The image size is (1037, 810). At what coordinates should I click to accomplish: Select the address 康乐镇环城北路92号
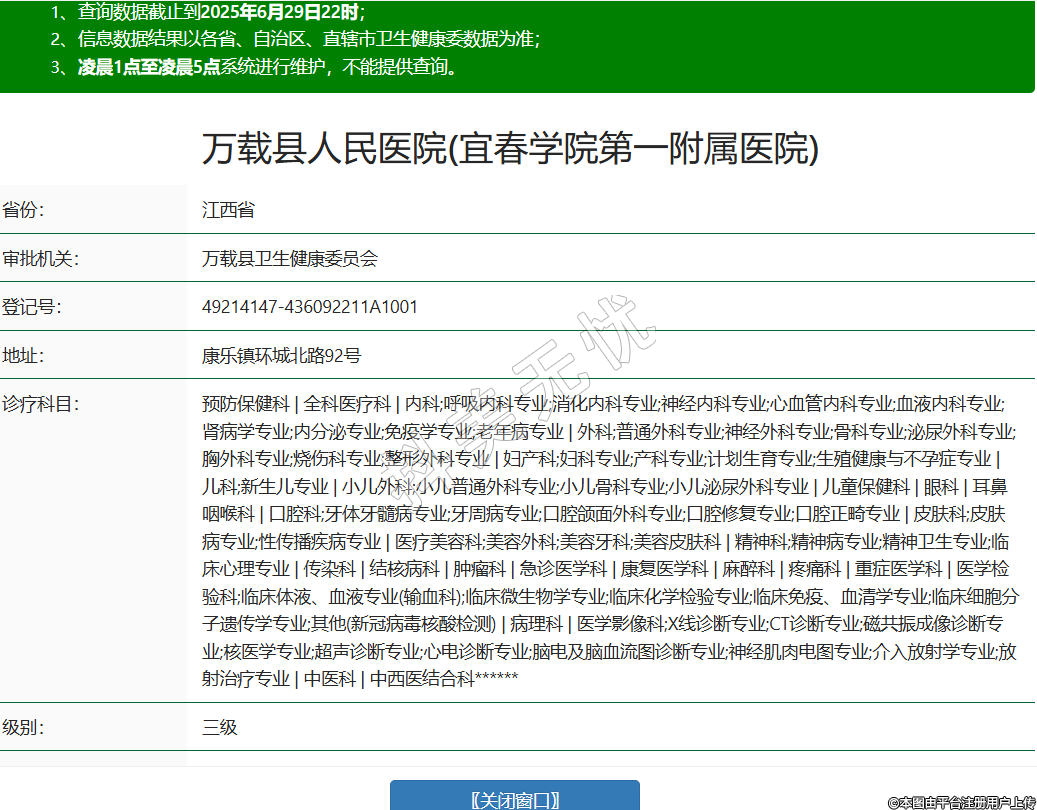coord(281,355)
